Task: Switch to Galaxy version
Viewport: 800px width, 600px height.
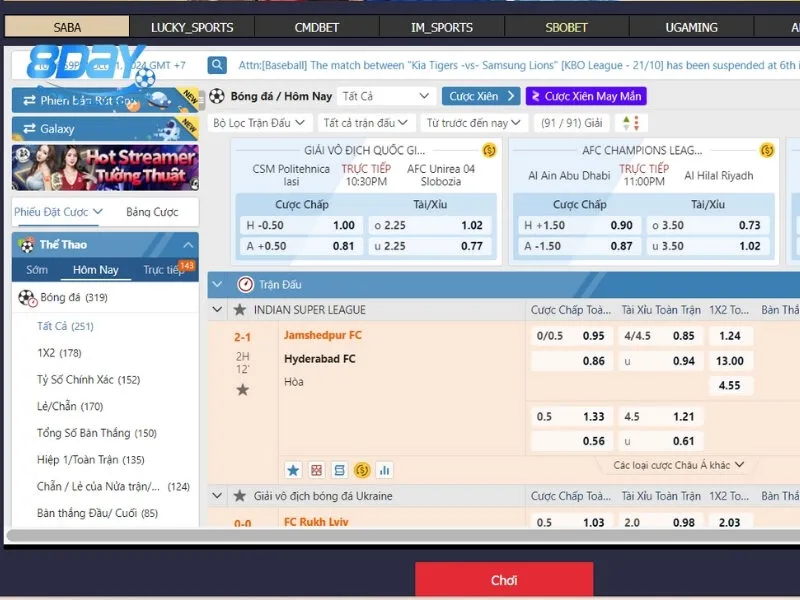Action: 105,129
